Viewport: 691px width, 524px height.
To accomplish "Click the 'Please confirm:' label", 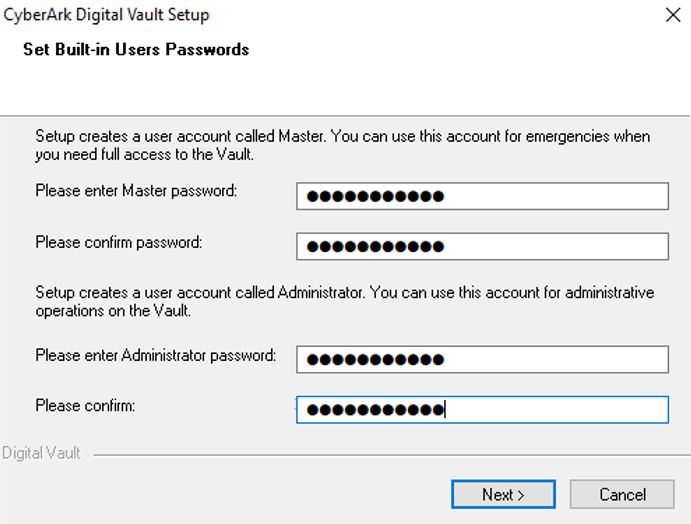I will coord(85,405).
